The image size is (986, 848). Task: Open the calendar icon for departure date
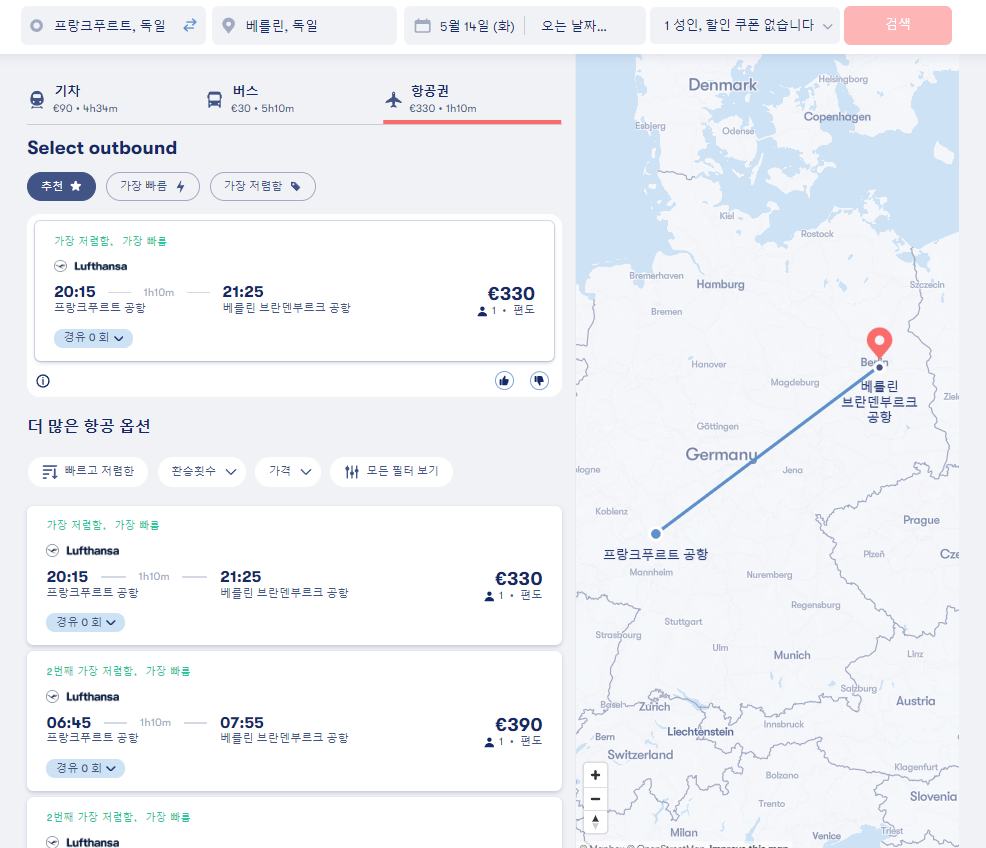(x=423, y=26)
